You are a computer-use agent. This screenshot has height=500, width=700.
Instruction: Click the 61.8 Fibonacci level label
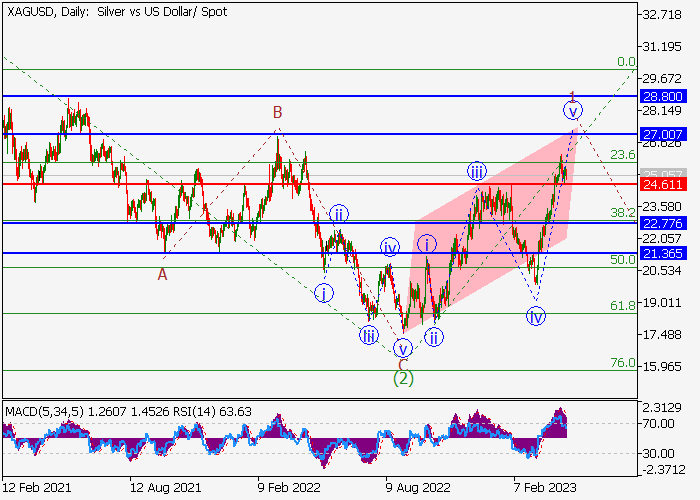[623, 306]
